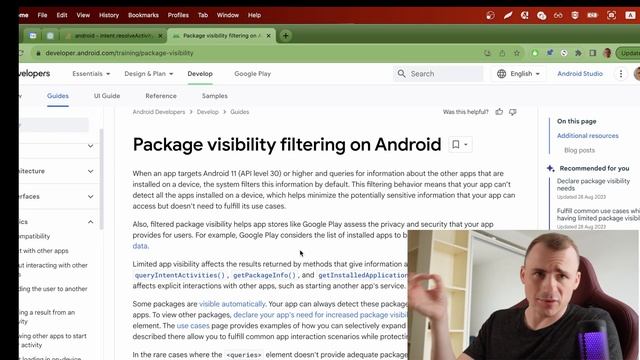Screen dimensions: 640x360
Task: Click the globe language icon
Action: (x=502, y=73)
